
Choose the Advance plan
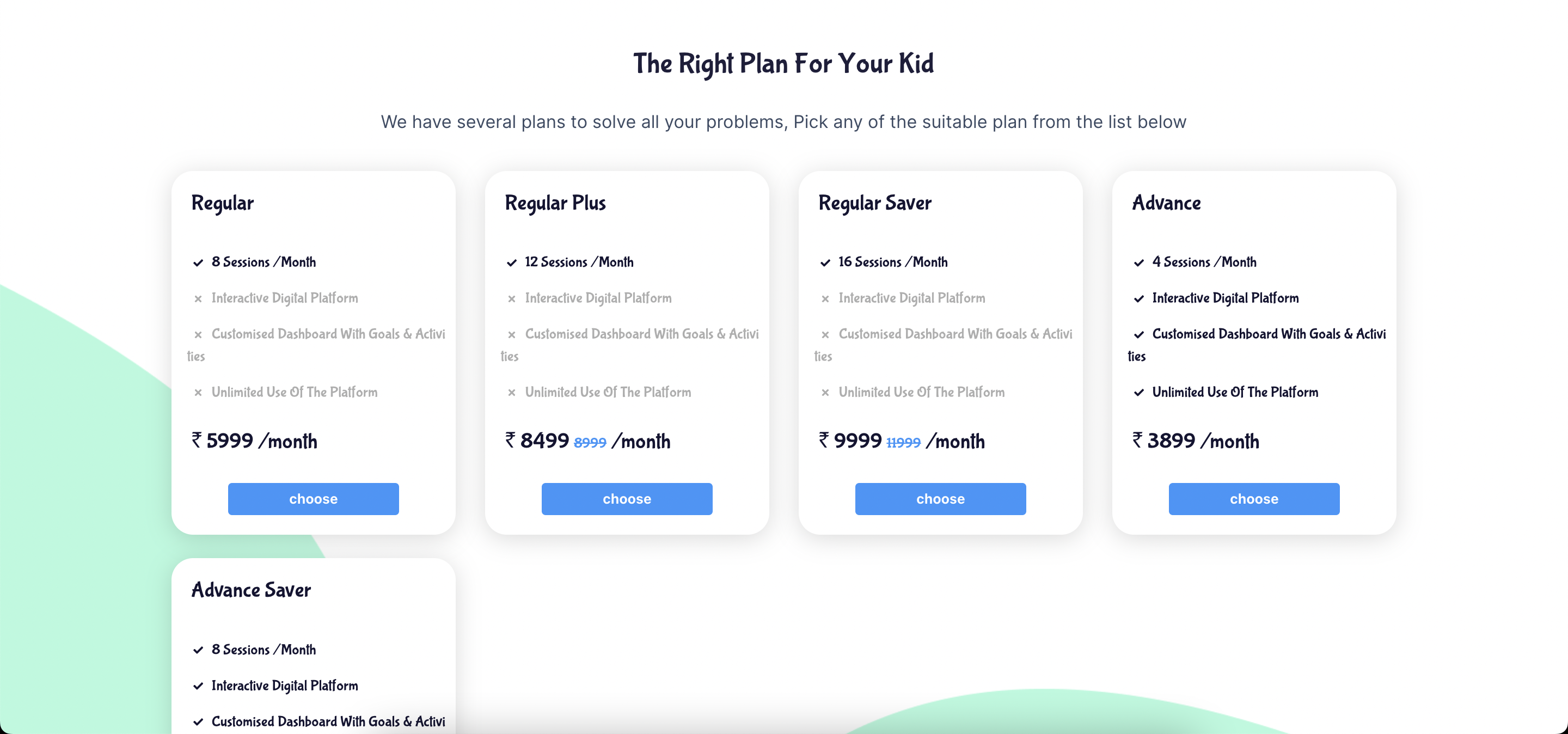click(1254, 499)
